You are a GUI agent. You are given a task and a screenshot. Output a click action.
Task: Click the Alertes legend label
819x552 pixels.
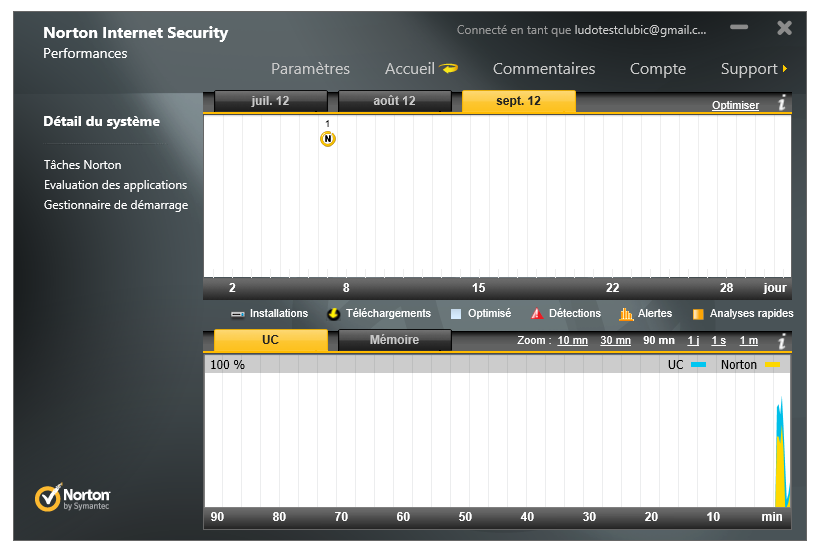pos(655,313)
